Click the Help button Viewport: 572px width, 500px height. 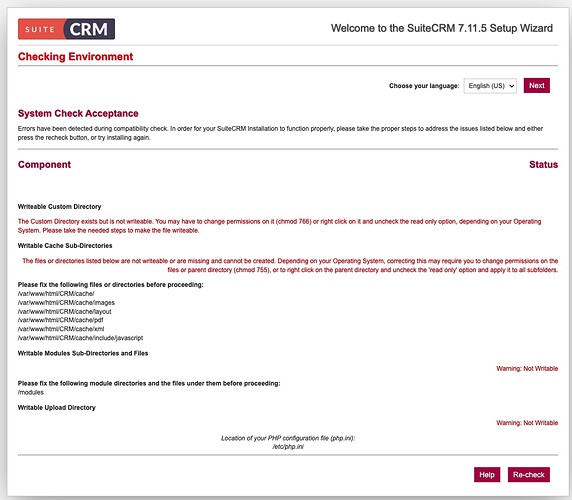487,474
